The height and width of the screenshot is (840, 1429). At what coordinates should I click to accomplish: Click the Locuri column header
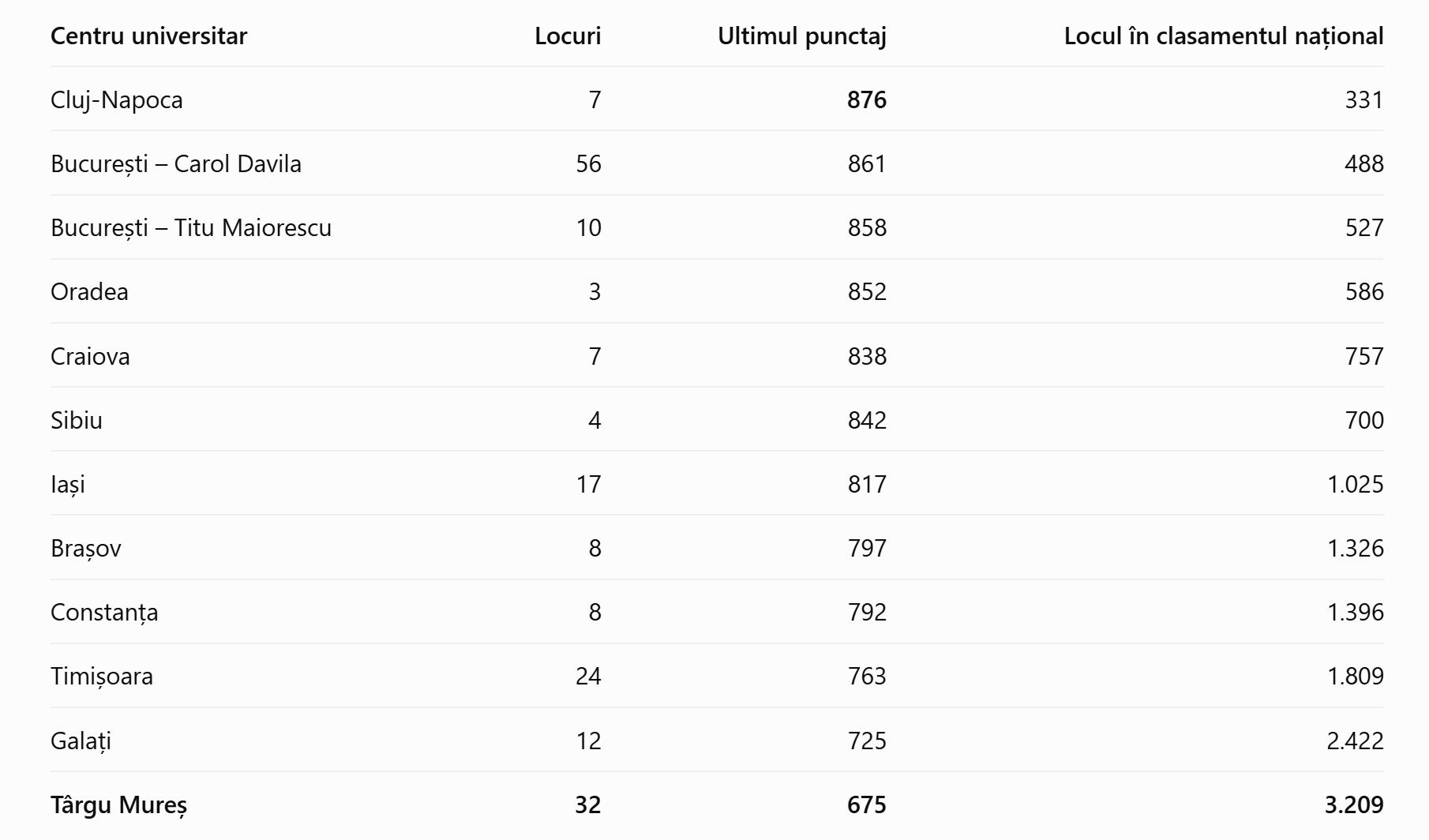tap(568, 36)
